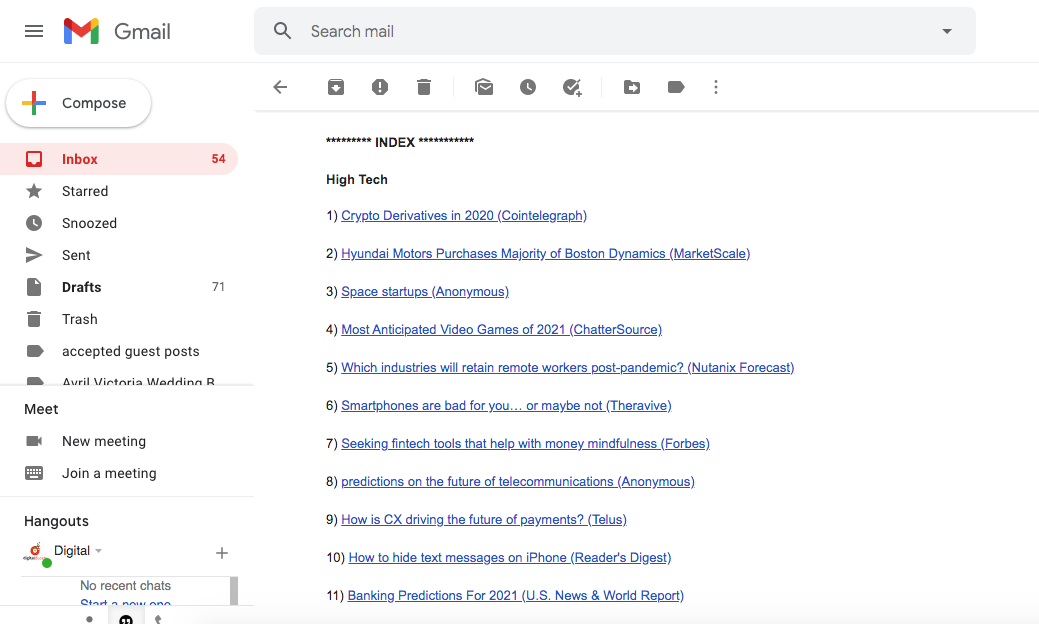Open the main menu hamburger icon
The height and width of the screenshot is (624, 1039).
pyautogui.click(x=34, y=31)
